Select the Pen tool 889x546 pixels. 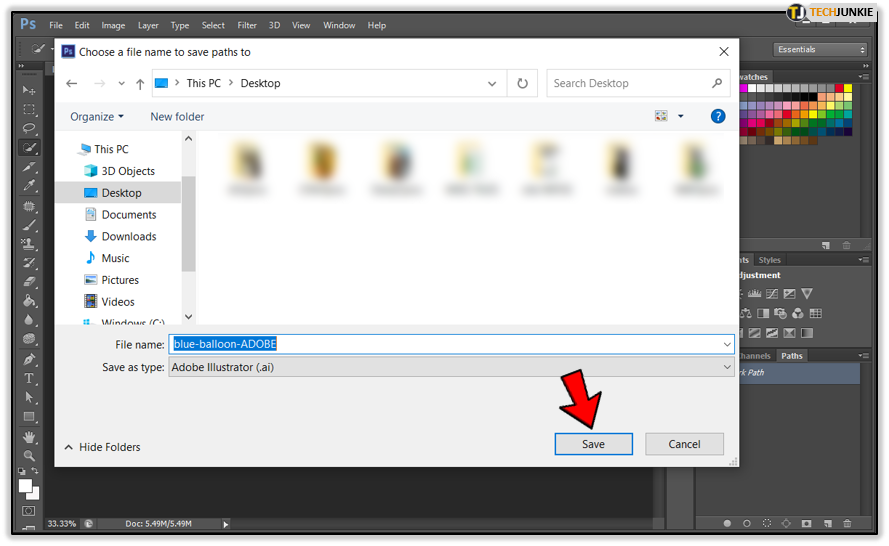click(29, 359)
